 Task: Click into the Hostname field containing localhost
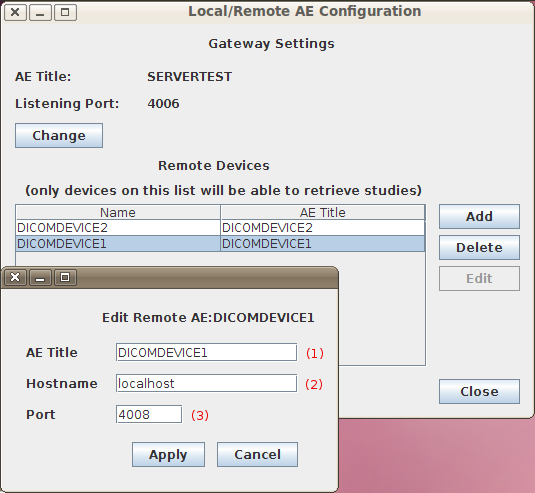click(206, 383)
